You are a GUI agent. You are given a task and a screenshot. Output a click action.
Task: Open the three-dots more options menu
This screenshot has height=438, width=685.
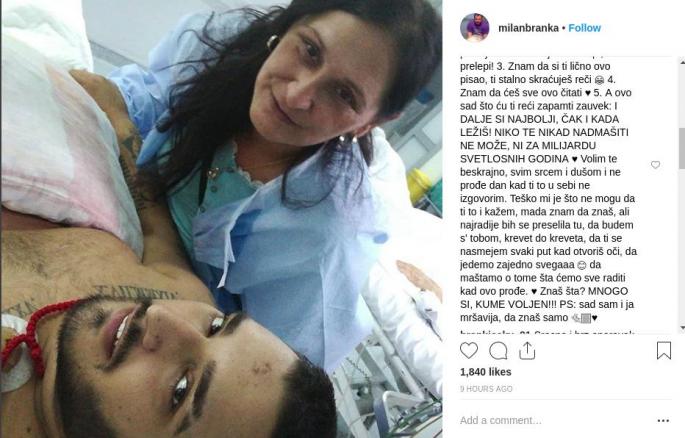point(663,421)
